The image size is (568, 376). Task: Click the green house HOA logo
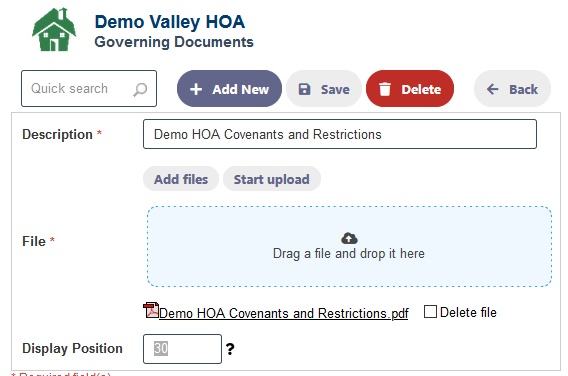(x=54, y=29)
